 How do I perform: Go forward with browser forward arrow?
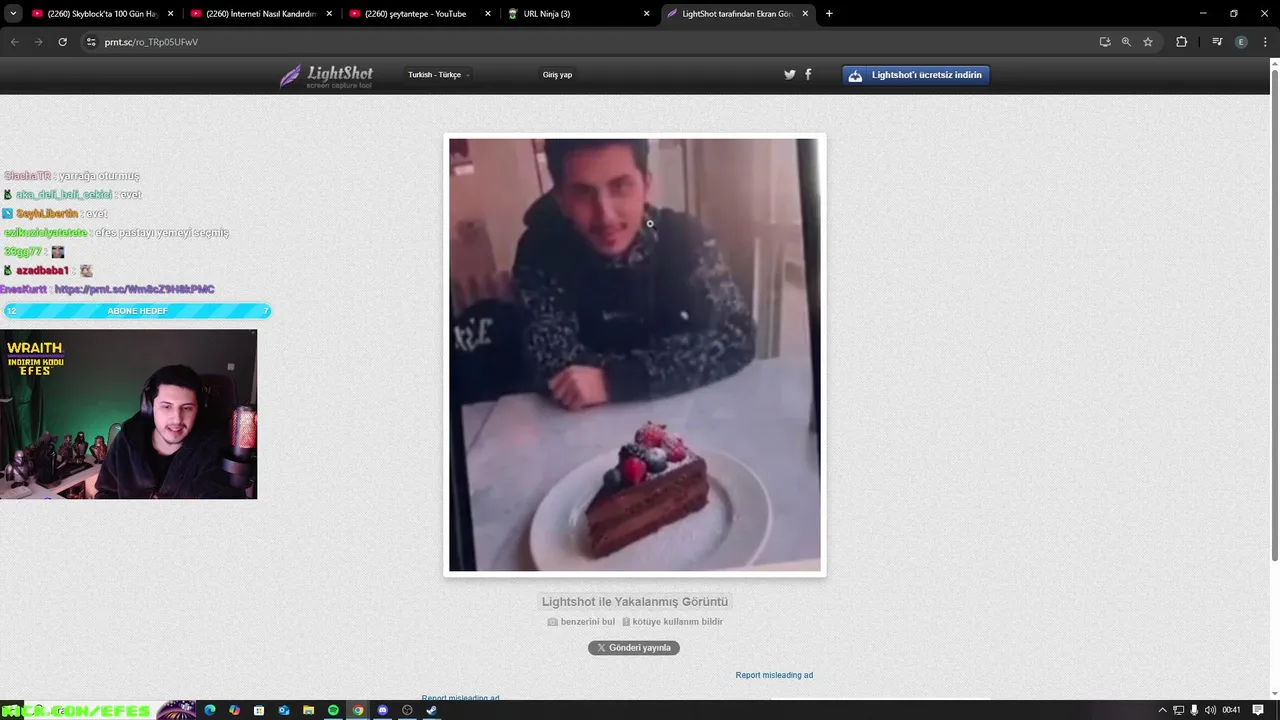point(38,42)
